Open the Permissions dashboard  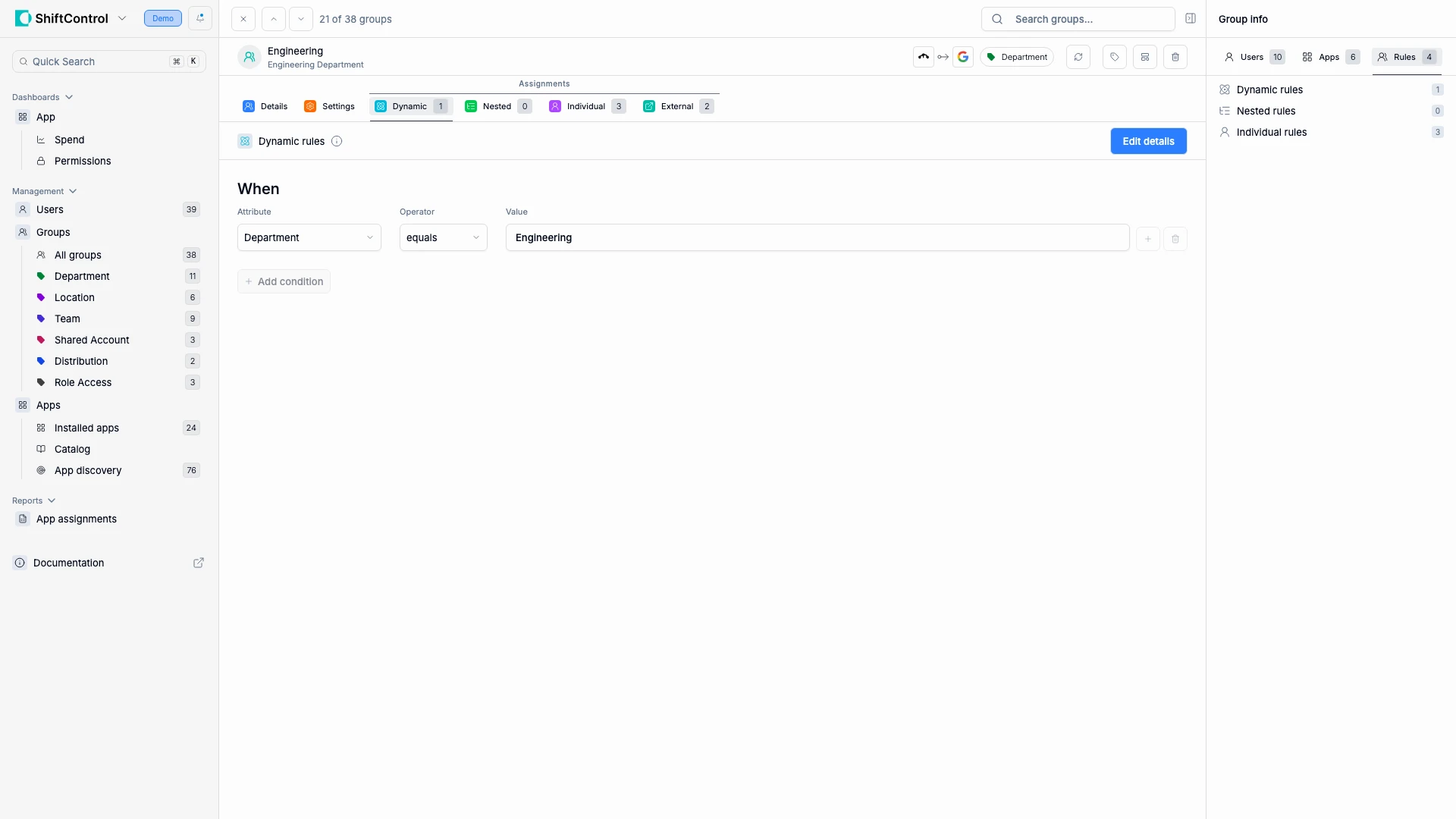[83, 161]
